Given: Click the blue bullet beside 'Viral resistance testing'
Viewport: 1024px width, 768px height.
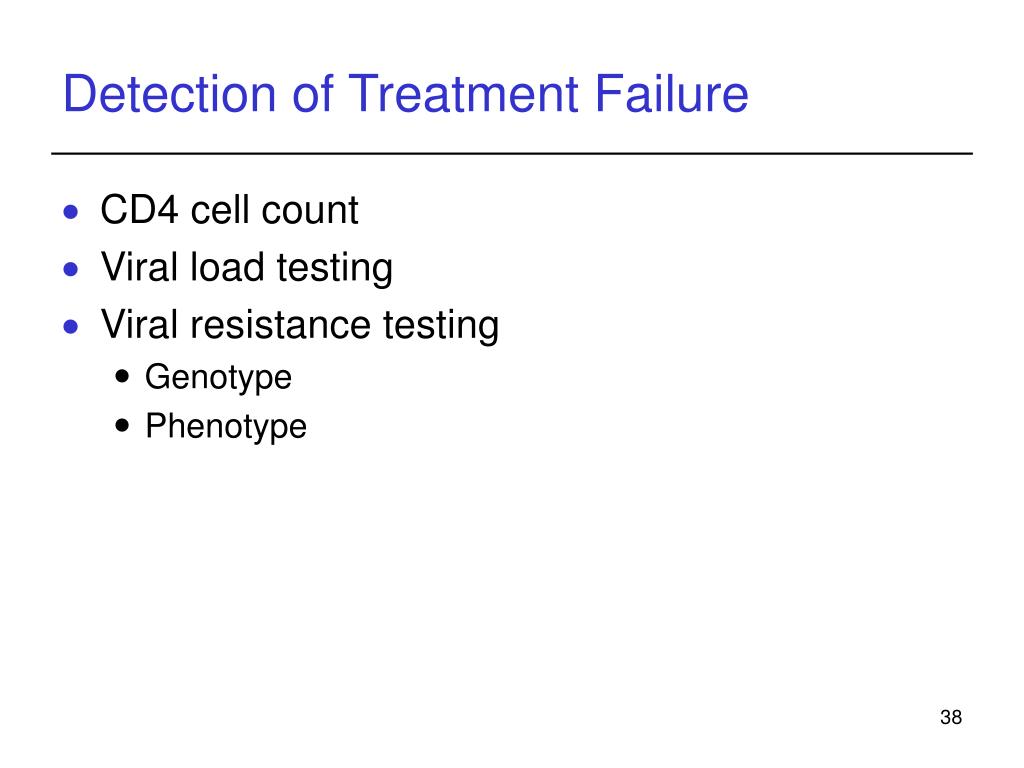Looking at the screenshot, I should 71,327.
